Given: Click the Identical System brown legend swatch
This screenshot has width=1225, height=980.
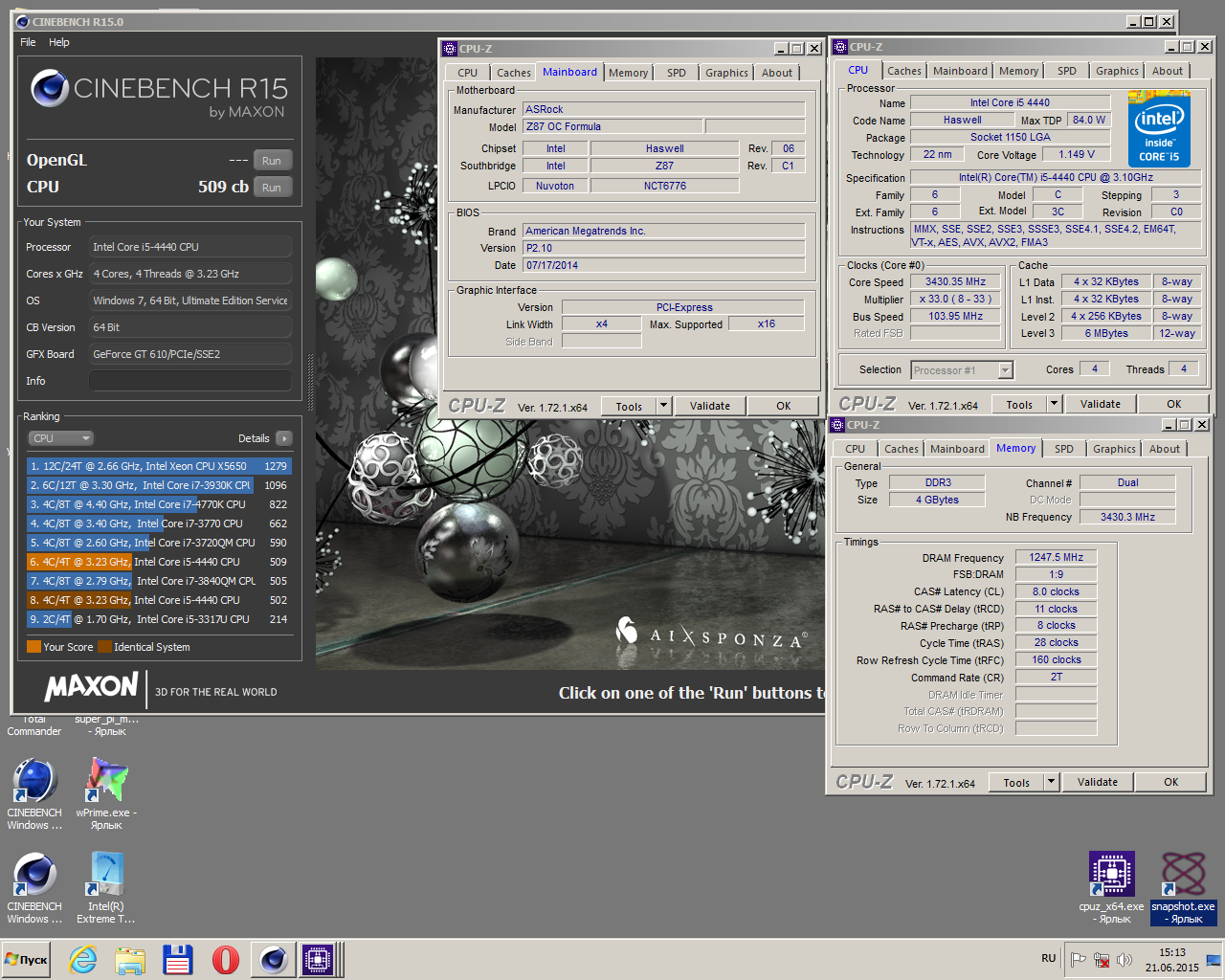Looking at the screenshot, I should pyautogui.click(x=105, y=647).
